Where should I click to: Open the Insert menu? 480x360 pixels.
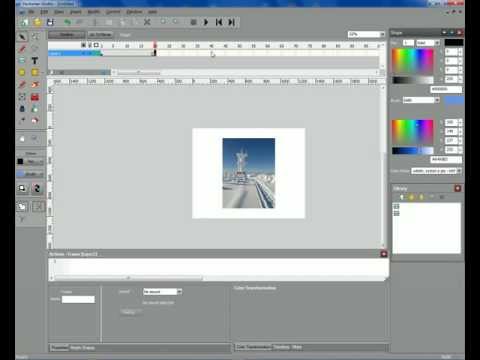(76, 12)
